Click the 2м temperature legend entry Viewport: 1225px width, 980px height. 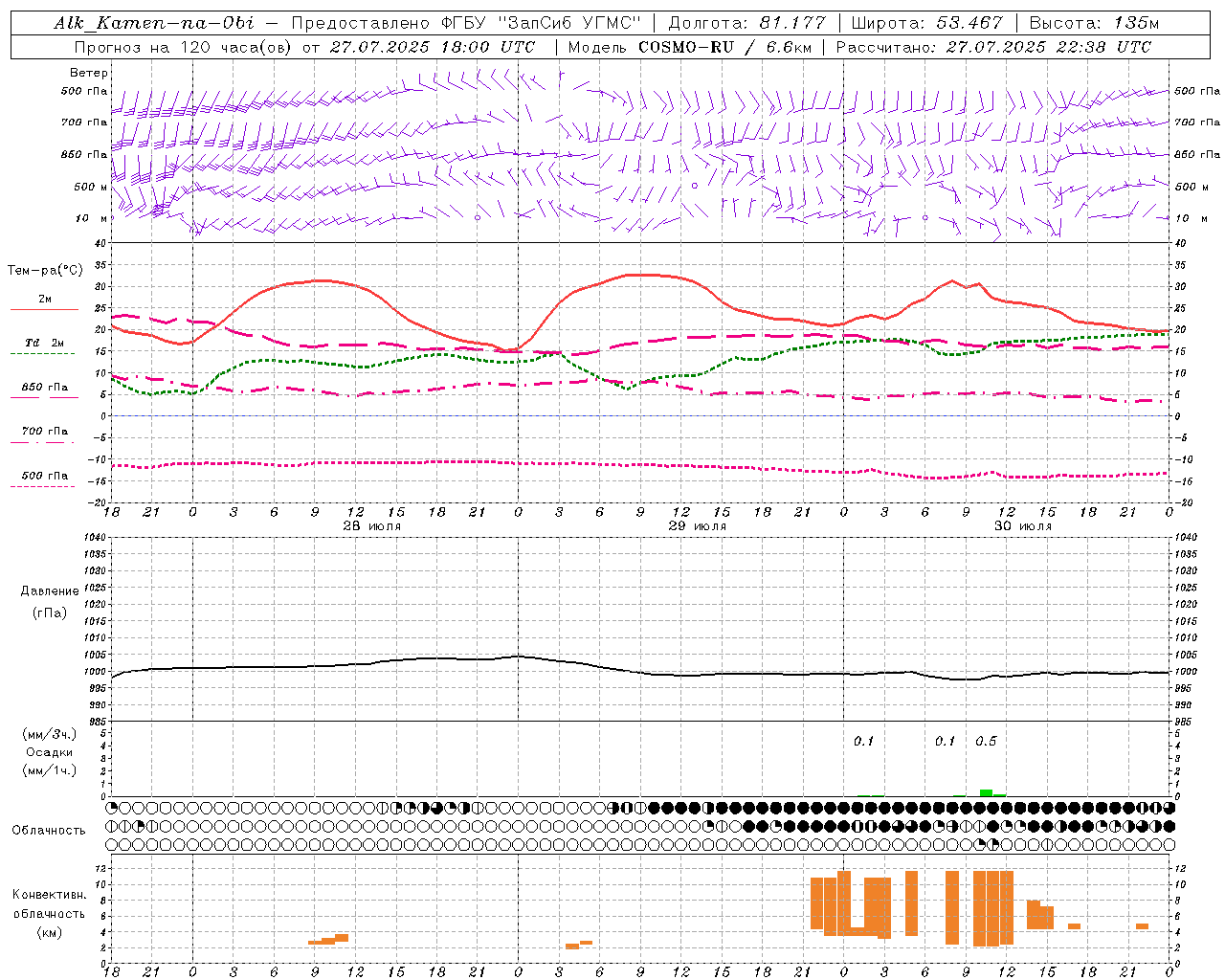pos(45,300)
